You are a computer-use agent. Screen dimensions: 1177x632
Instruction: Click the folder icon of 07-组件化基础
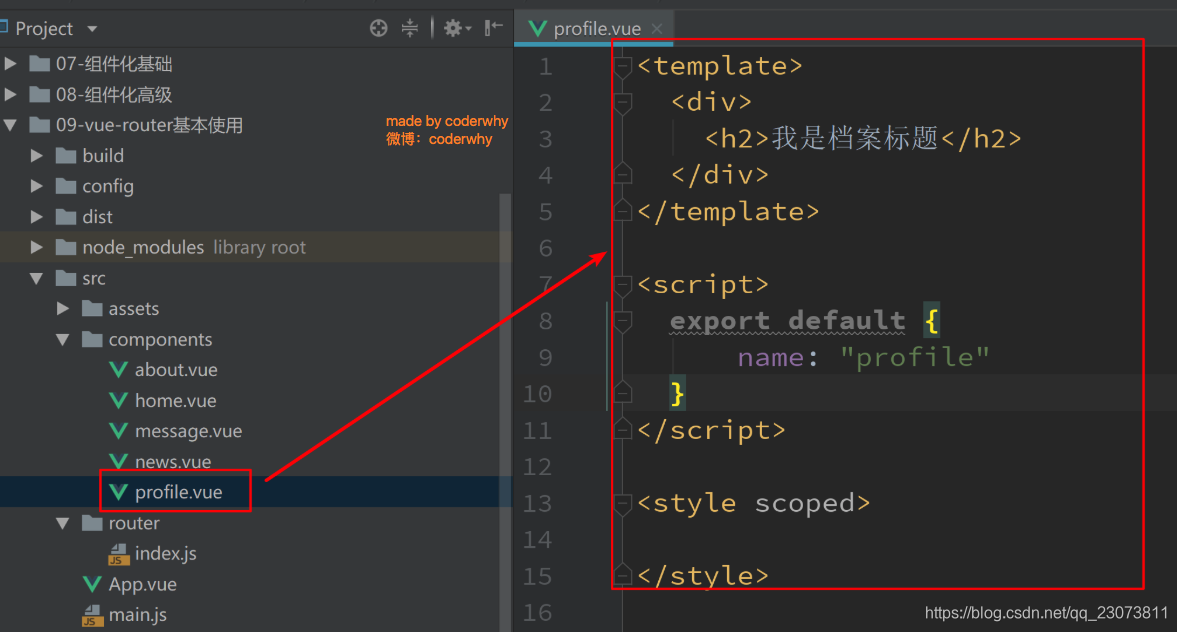click(40, 64)
